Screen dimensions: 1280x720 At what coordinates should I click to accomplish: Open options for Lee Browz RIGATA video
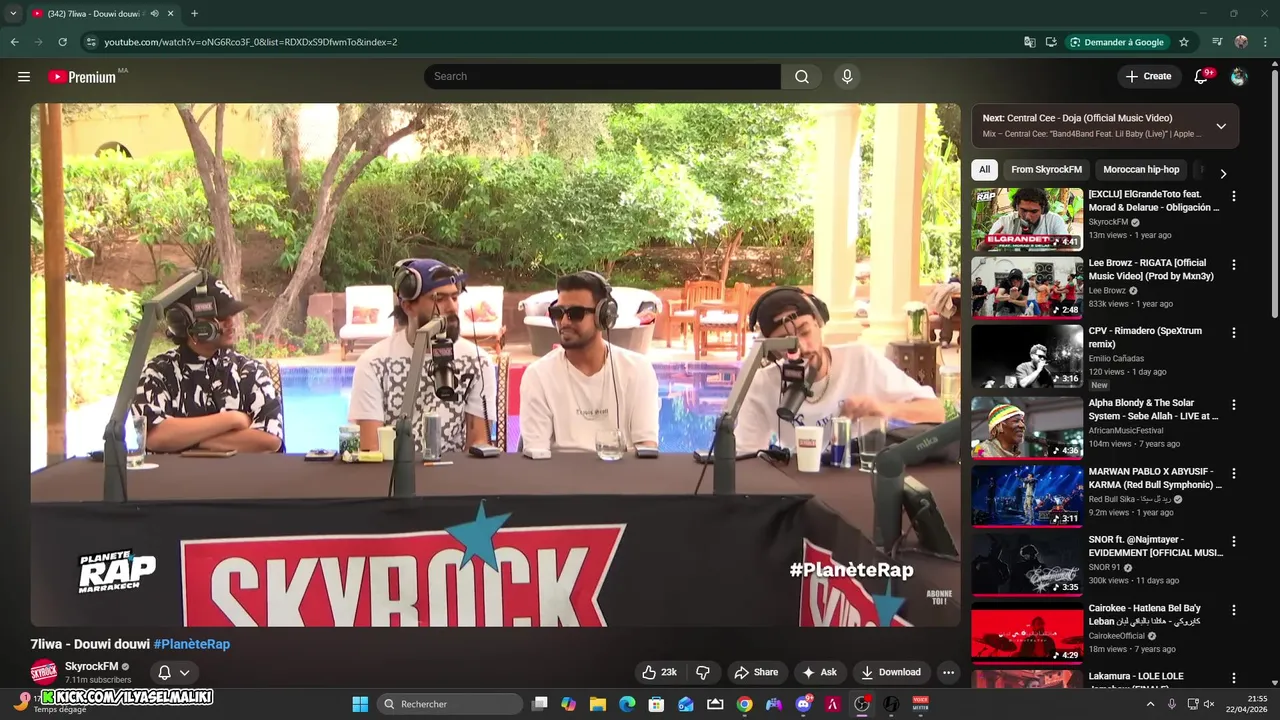[x=1233, y=265]
